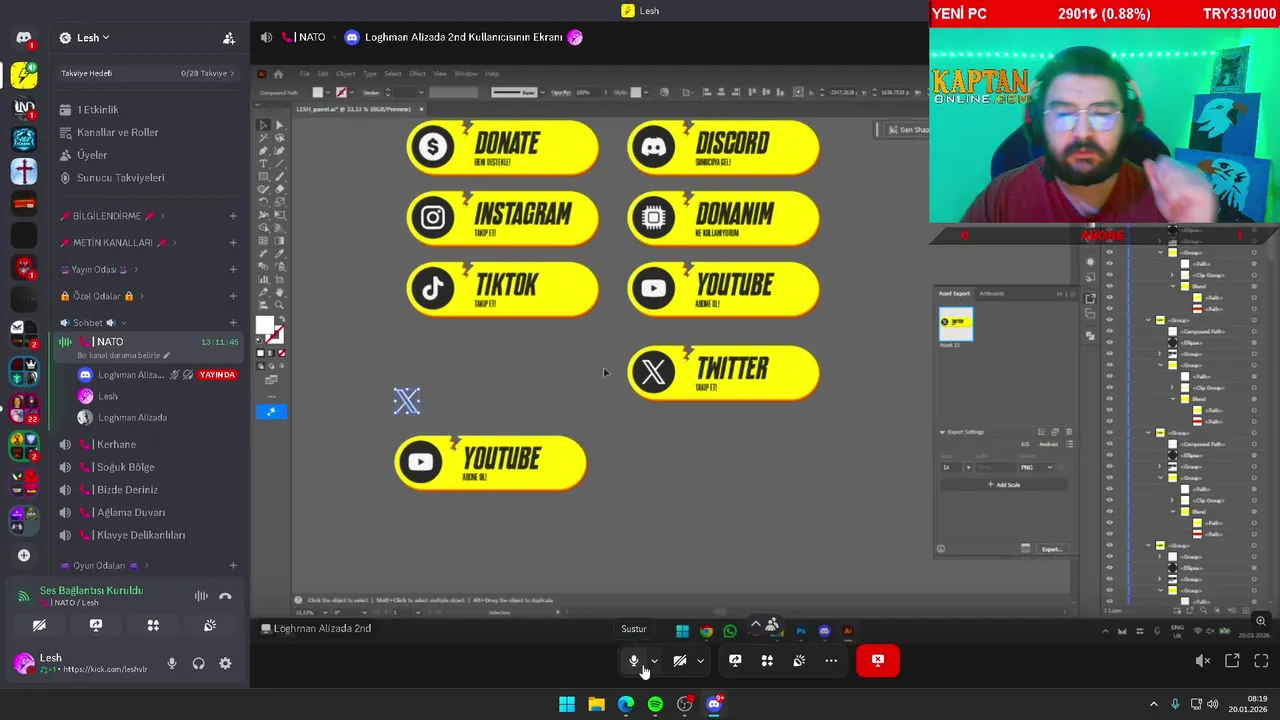The image size is (1280, 720).
Task: Open more options ellipsis in stream controls
Action: 831,660
